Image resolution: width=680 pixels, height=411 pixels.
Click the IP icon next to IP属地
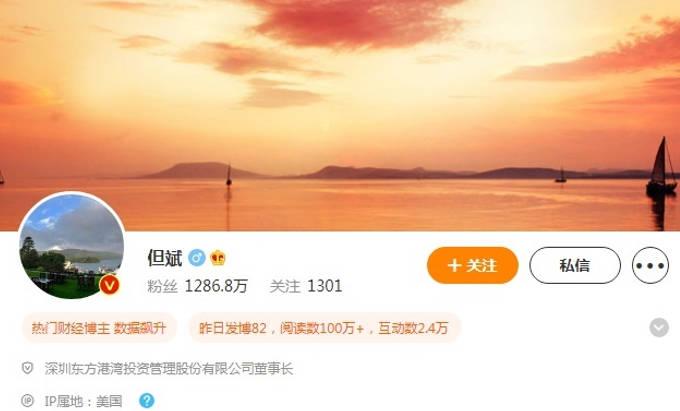(27, 401)
